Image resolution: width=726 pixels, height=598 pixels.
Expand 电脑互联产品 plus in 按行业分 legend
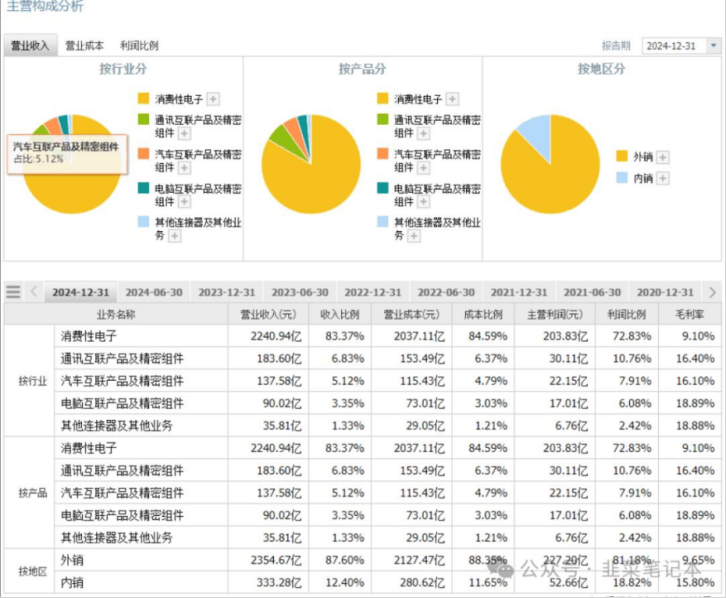point(184,201)
